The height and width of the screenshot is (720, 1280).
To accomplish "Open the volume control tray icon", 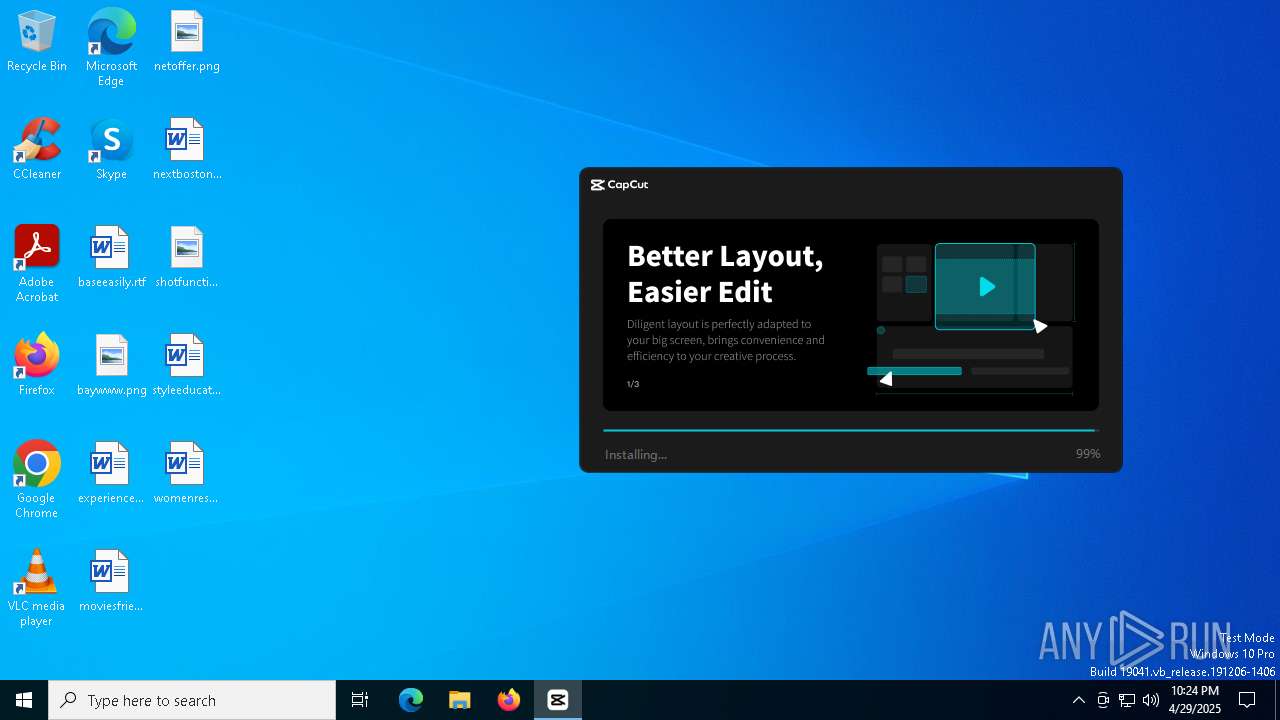I will 1151,700.
